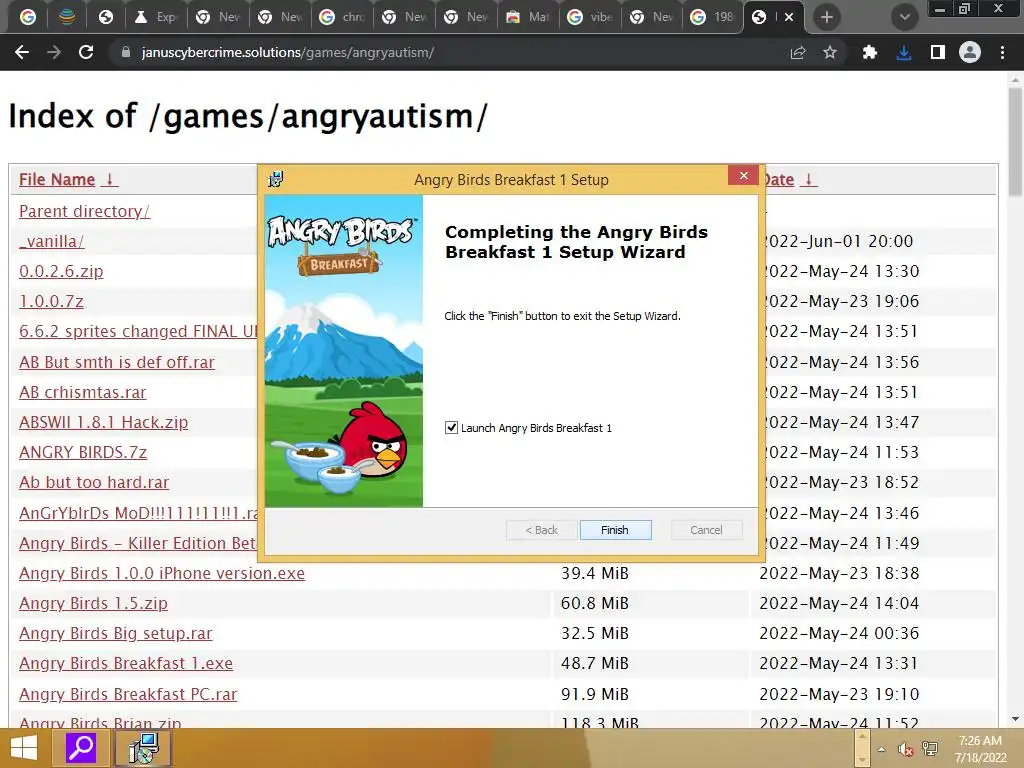
Task: Open the Parent directory link
Action: pos(84,212)
